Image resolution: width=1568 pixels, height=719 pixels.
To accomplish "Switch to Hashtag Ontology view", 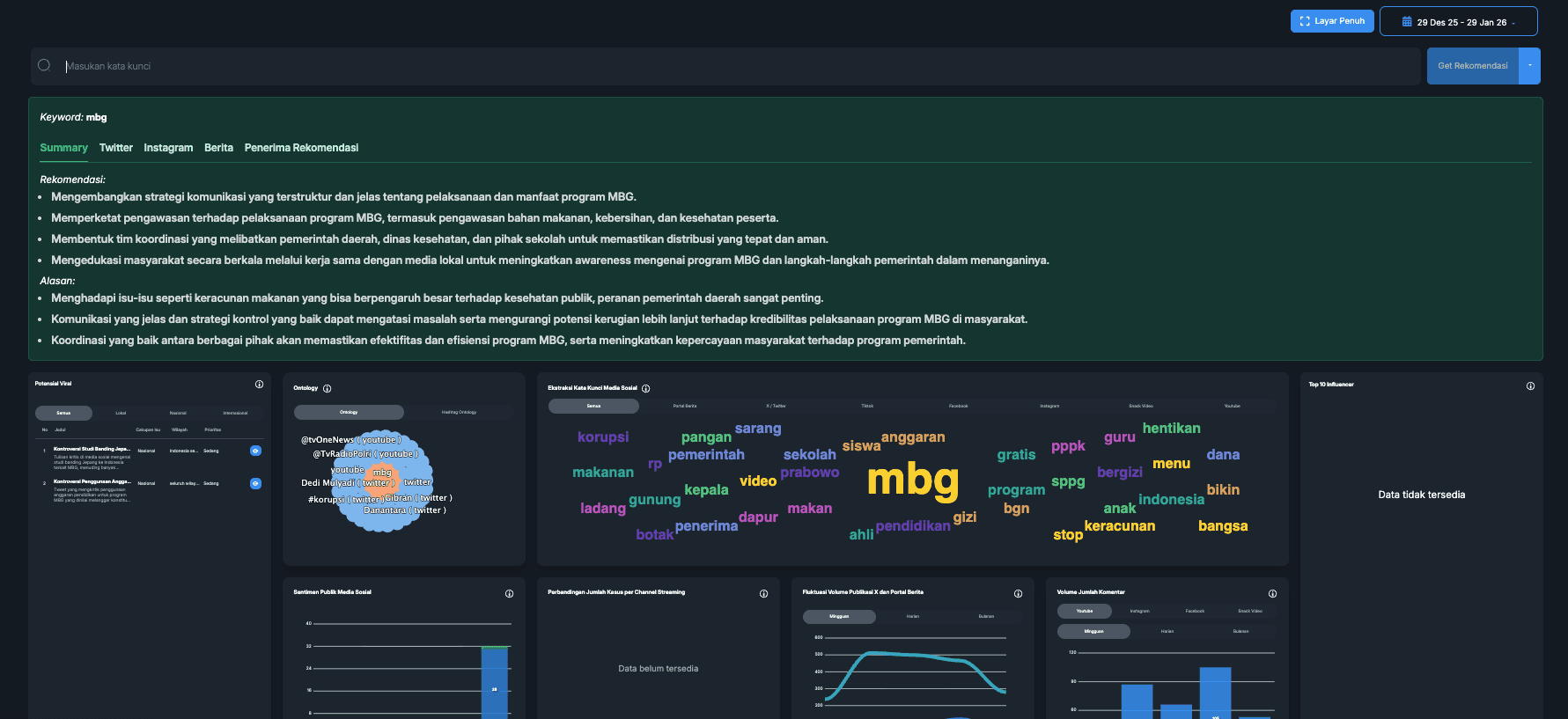I will point(459,412).
